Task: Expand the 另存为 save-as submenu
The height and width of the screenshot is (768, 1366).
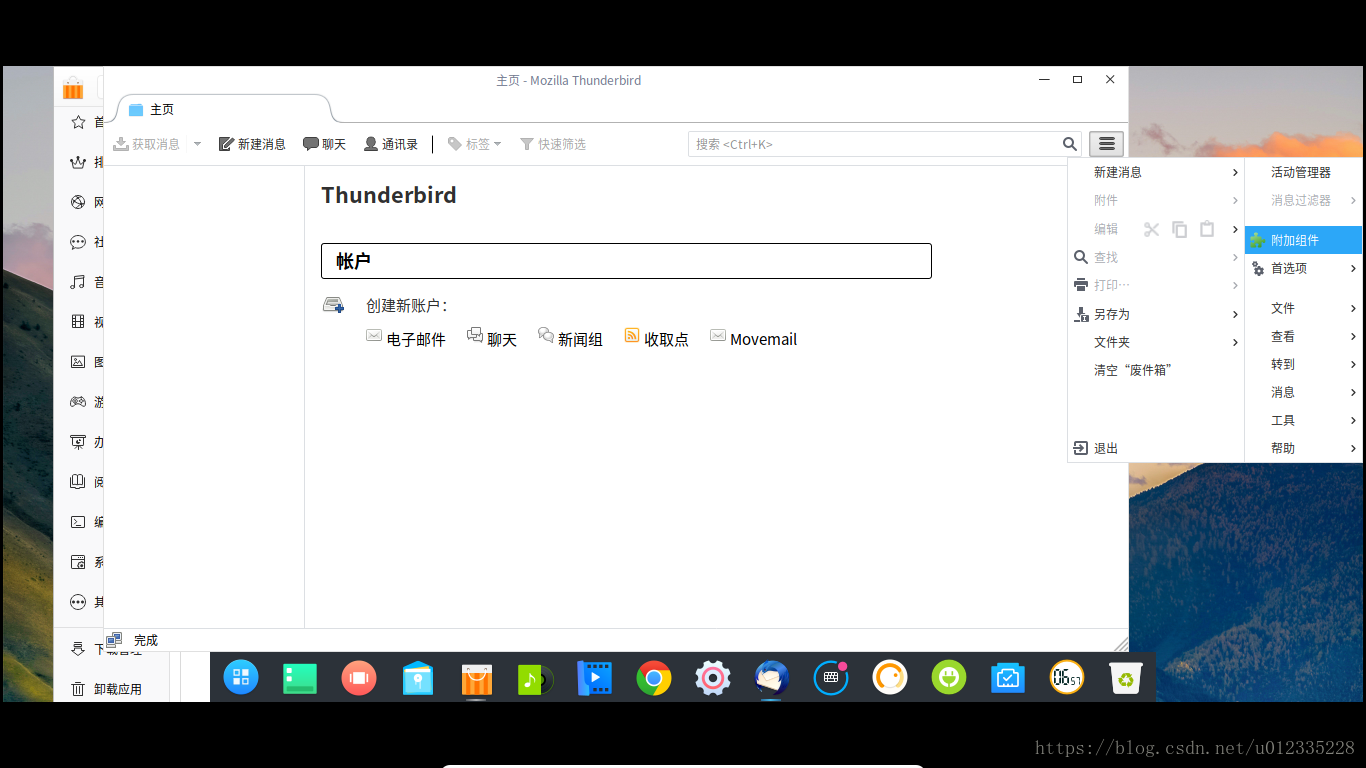Action: tap(1156, 314)
